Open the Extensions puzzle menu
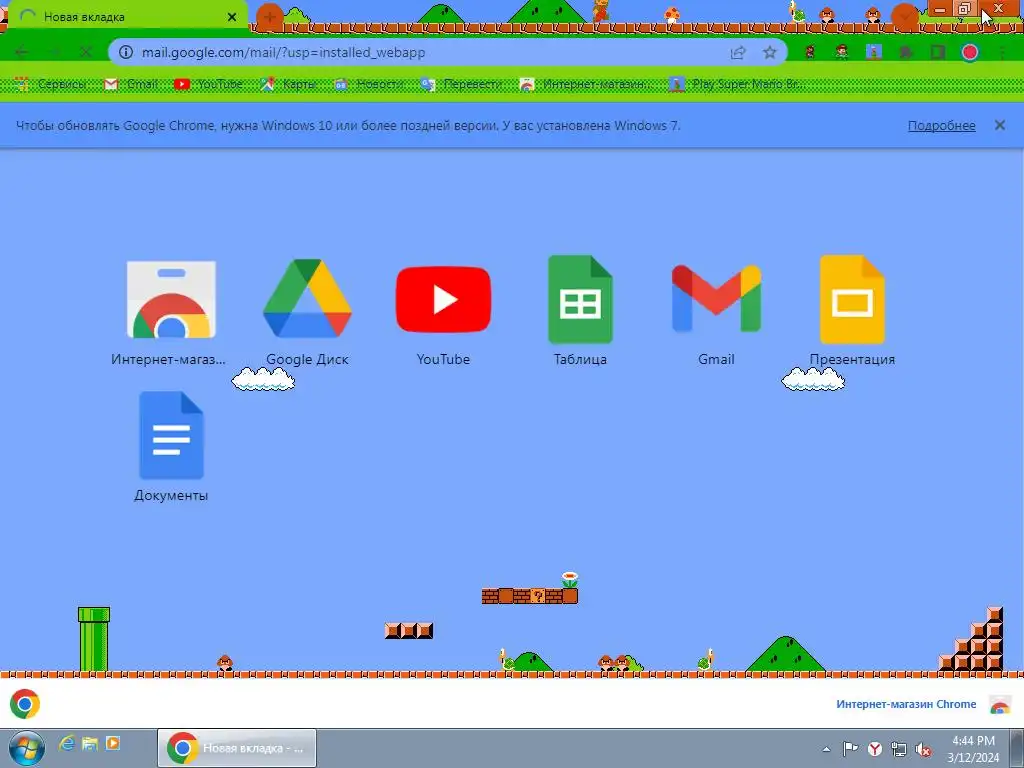 pyautogui.click(x=906, y=52)
